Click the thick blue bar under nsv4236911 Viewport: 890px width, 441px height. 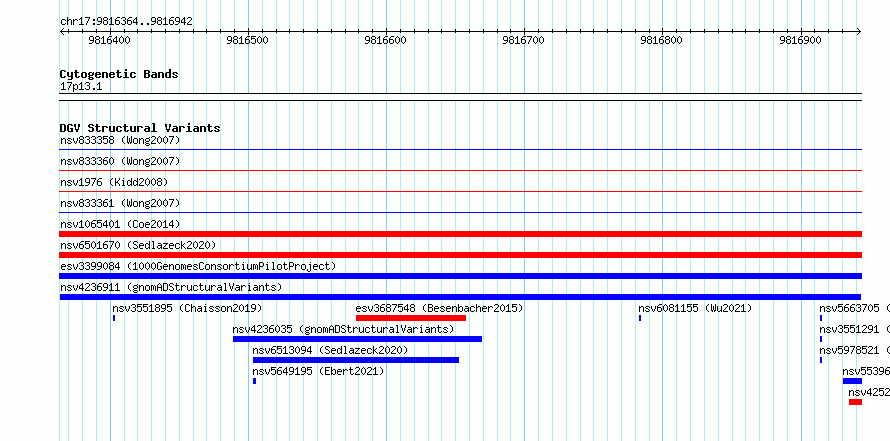click(460, 297)
